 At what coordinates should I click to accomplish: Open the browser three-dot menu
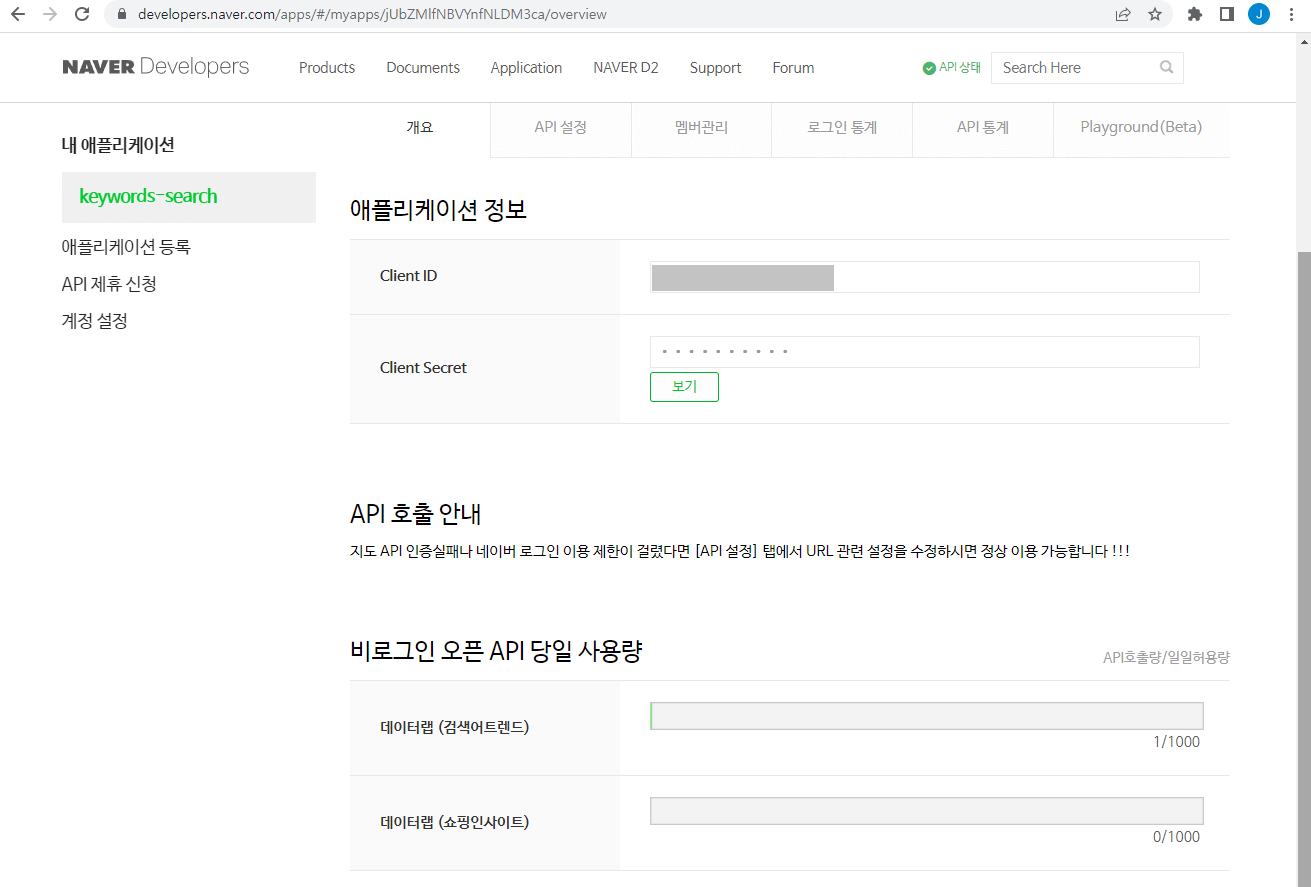(1291, 14)
